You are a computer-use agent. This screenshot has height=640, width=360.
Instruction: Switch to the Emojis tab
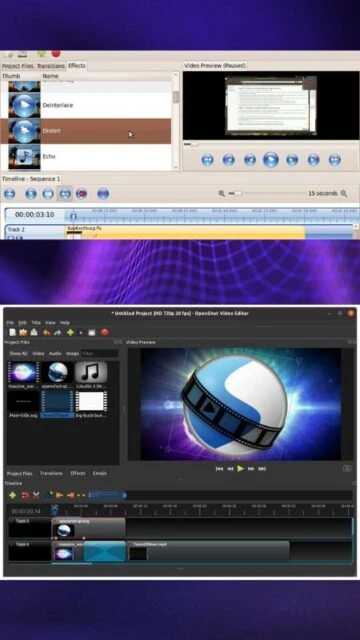tap(100, 473)
